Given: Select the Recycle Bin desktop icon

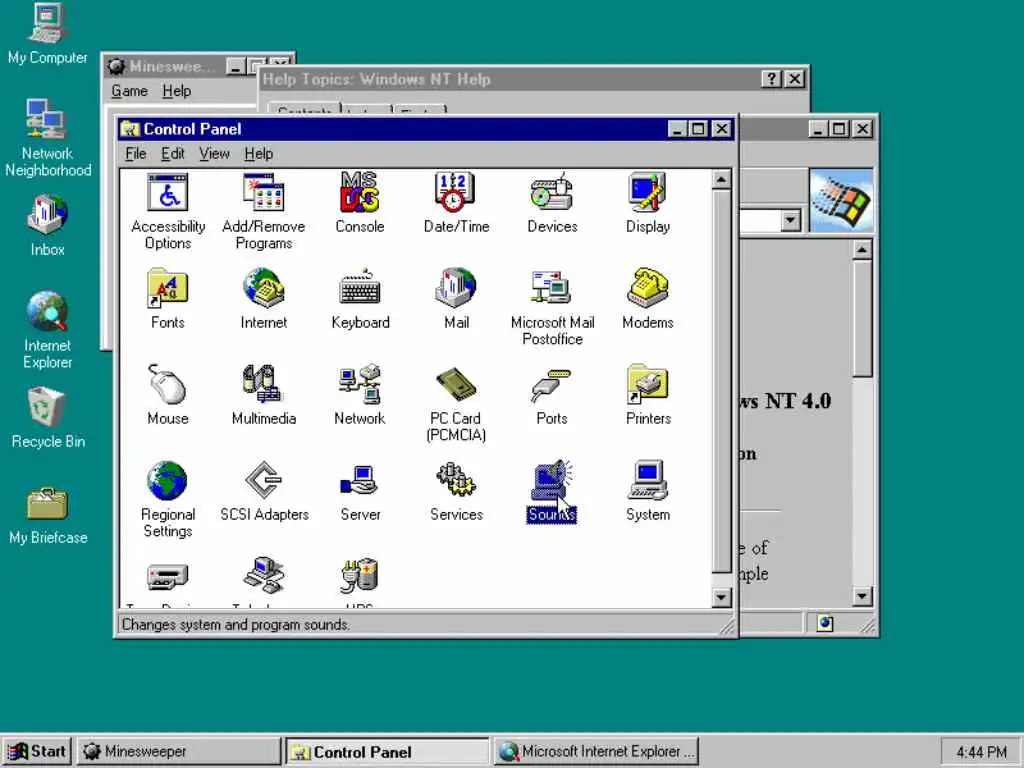Looking at the screenshot, I should tap(48, 417).
